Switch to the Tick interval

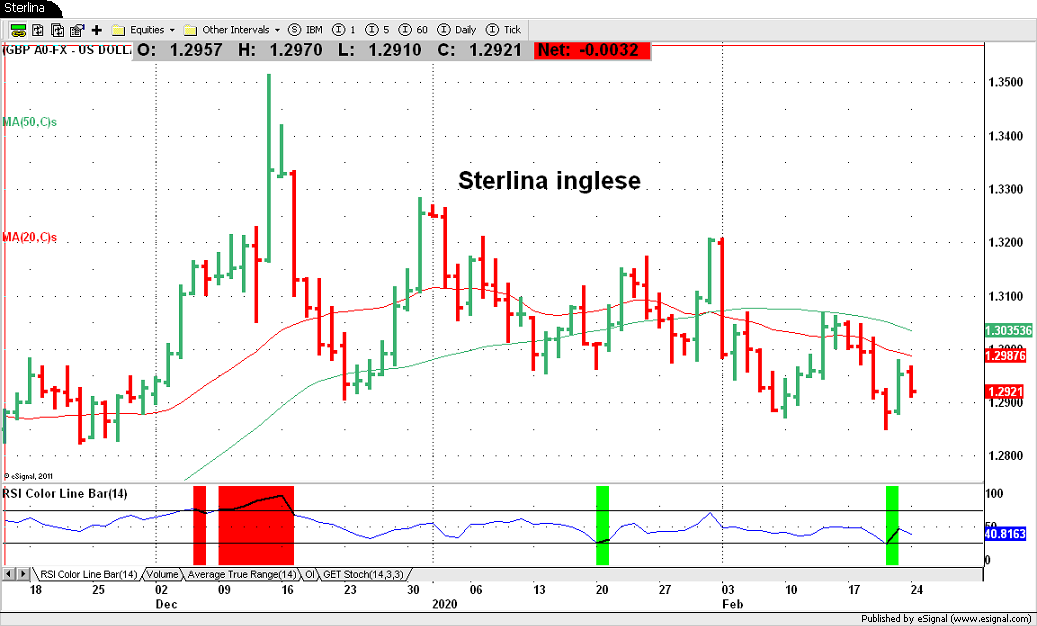pyautogui.click(x=503, y=30)
